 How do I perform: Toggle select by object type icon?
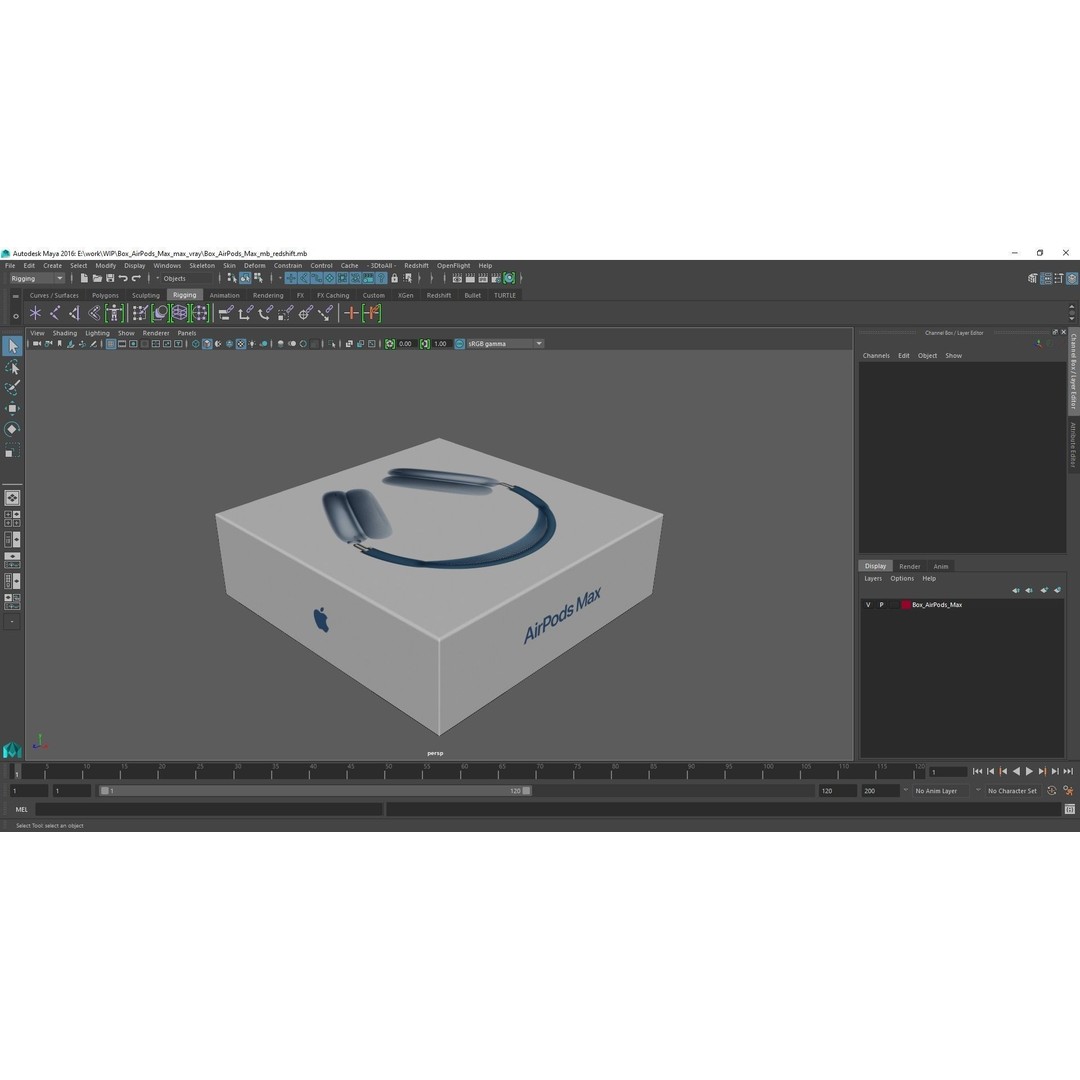pos(245,278)
